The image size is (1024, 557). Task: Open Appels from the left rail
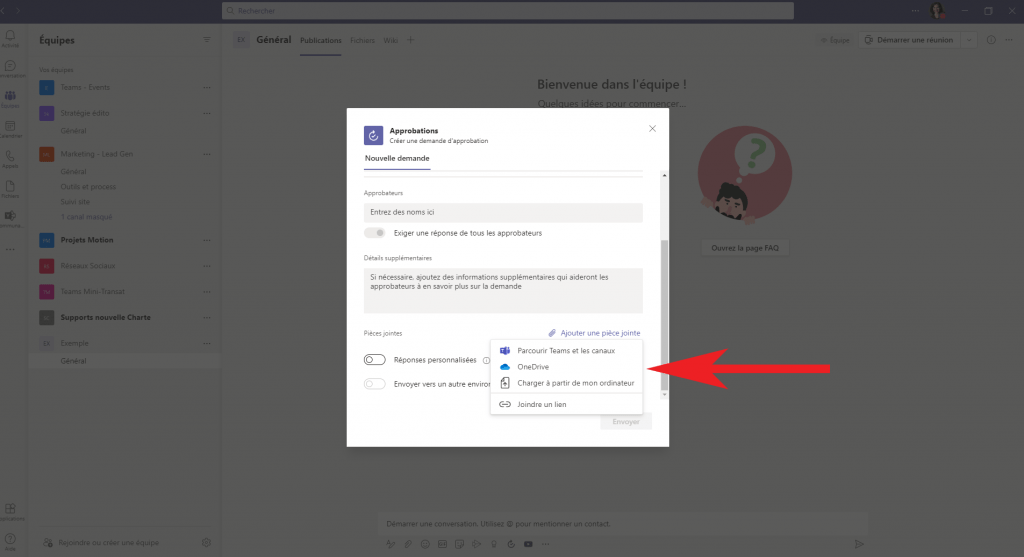tap(10, 159)
